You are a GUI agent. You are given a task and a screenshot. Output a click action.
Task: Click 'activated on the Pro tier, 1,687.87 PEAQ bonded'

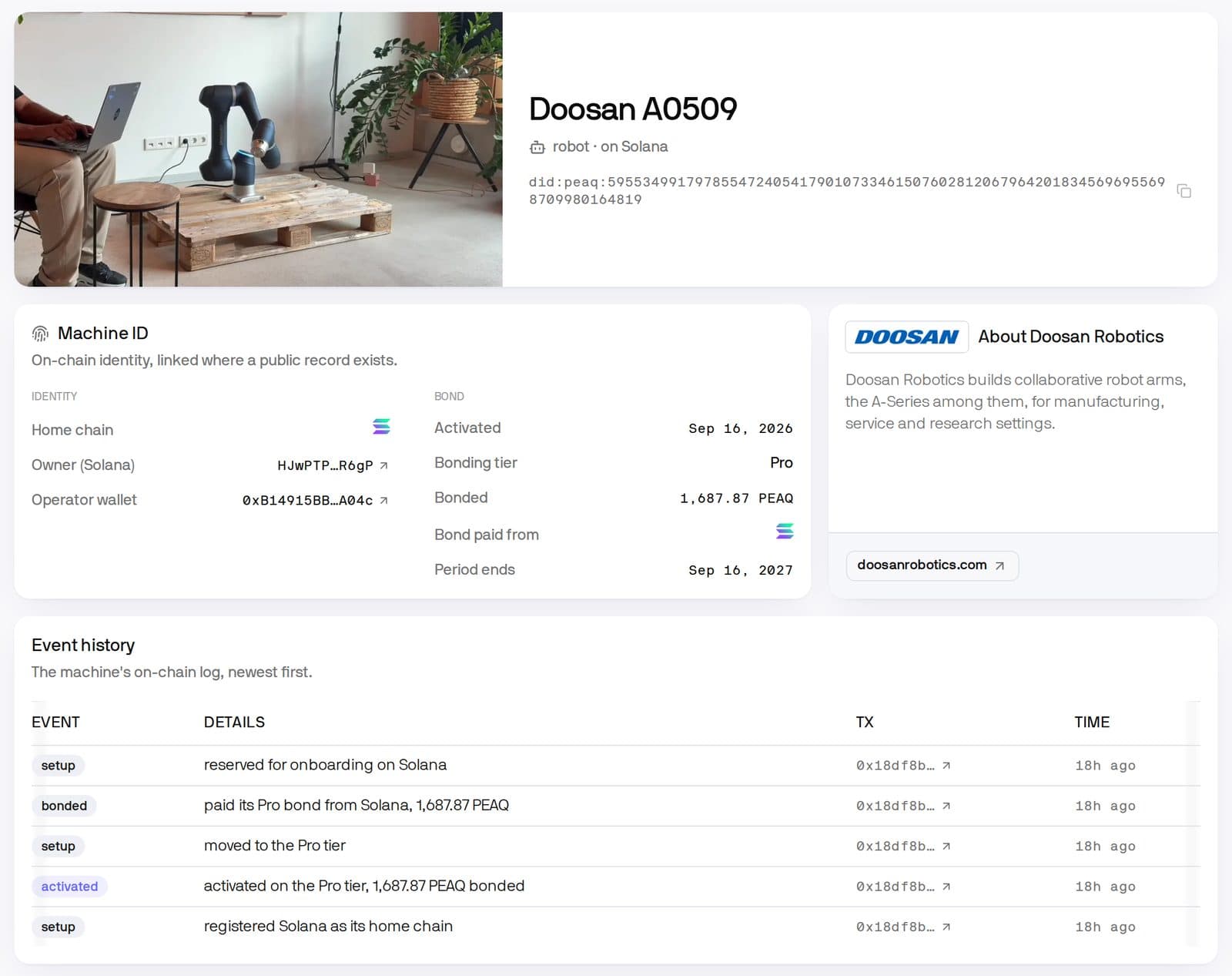coord(364,887)
